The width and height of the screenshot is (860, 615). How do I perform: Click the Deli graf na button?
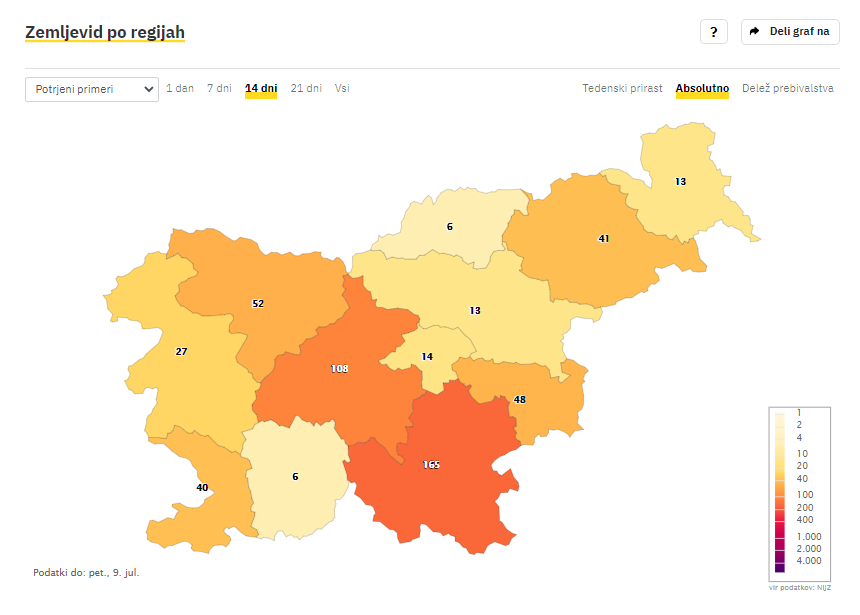pos(790,32)
